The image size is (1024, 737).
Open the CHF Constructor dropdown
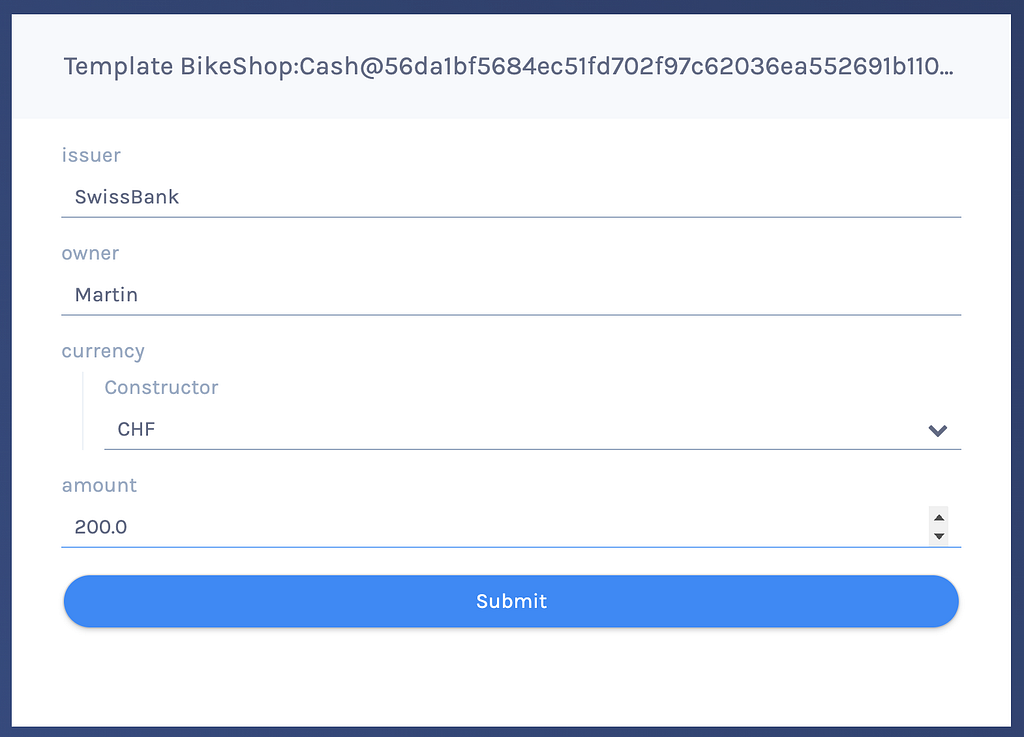532,430
